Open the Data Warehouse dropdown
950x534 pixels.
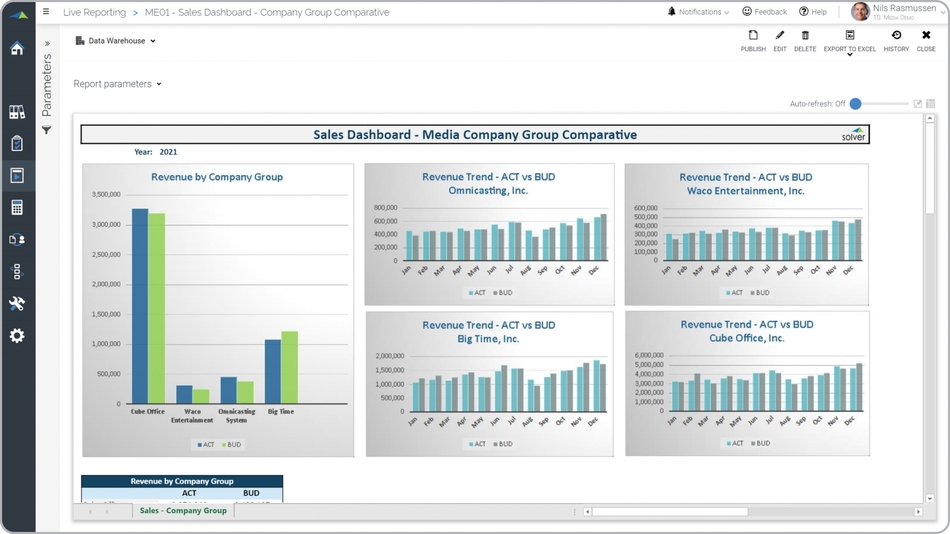click(x=116, y=41)
